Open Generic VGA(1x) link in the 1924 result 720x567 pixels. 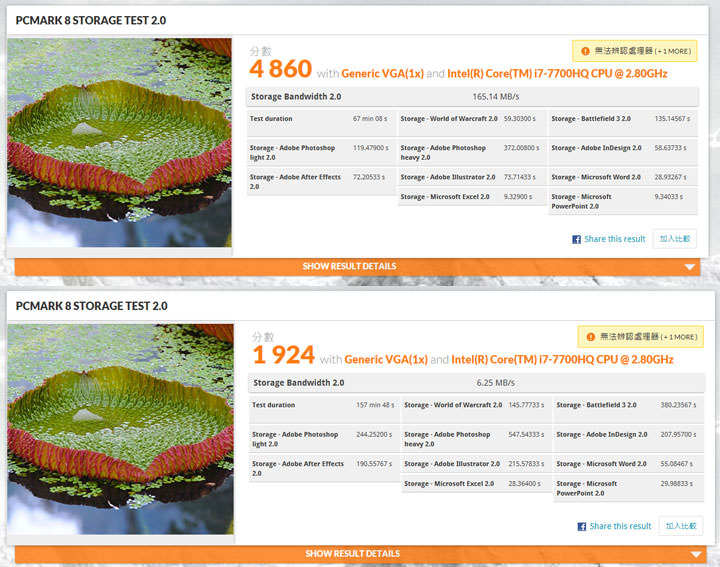coord(387,360)
